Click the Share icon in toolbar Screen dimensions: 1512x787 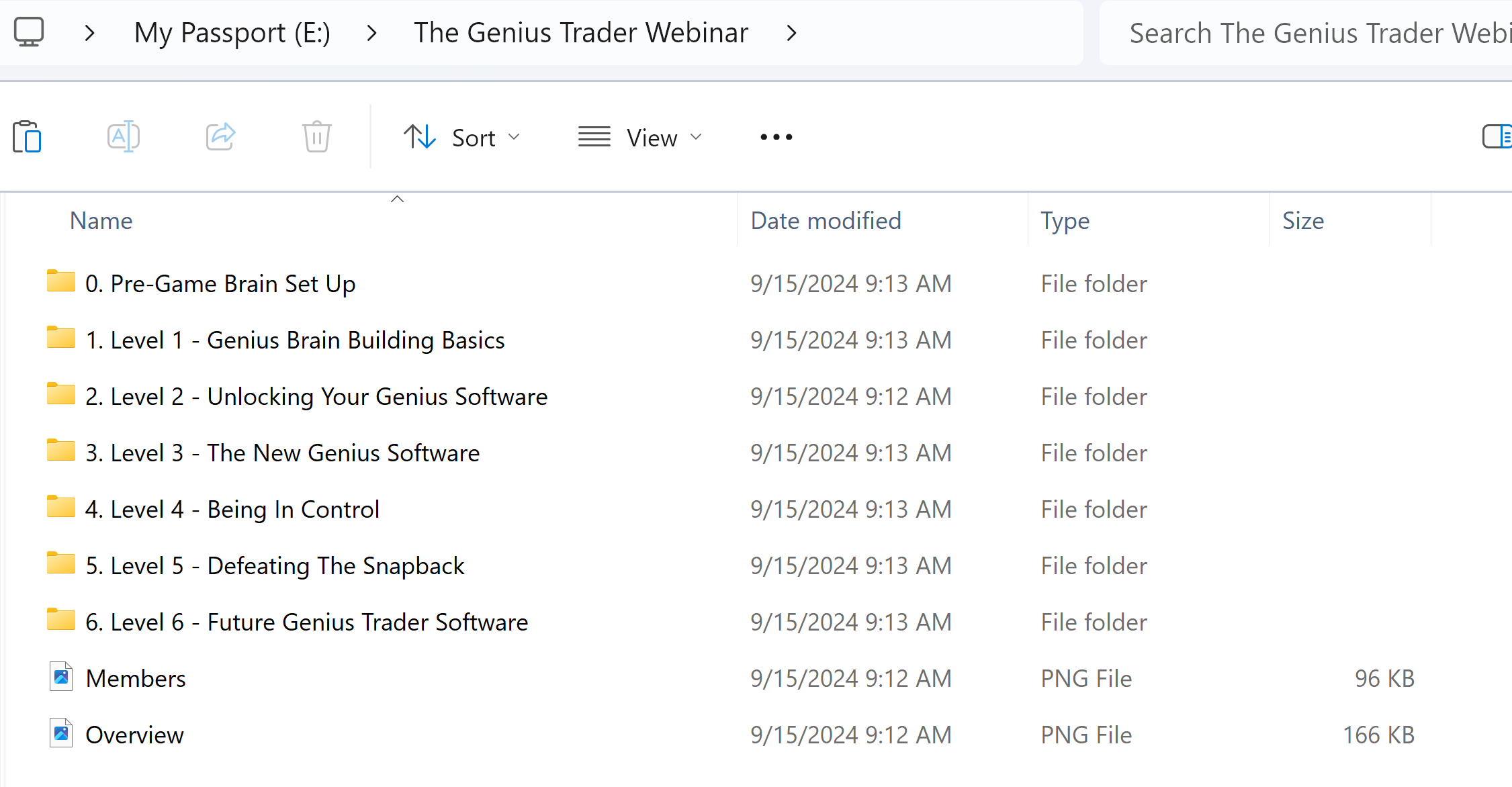coord(220,137)
